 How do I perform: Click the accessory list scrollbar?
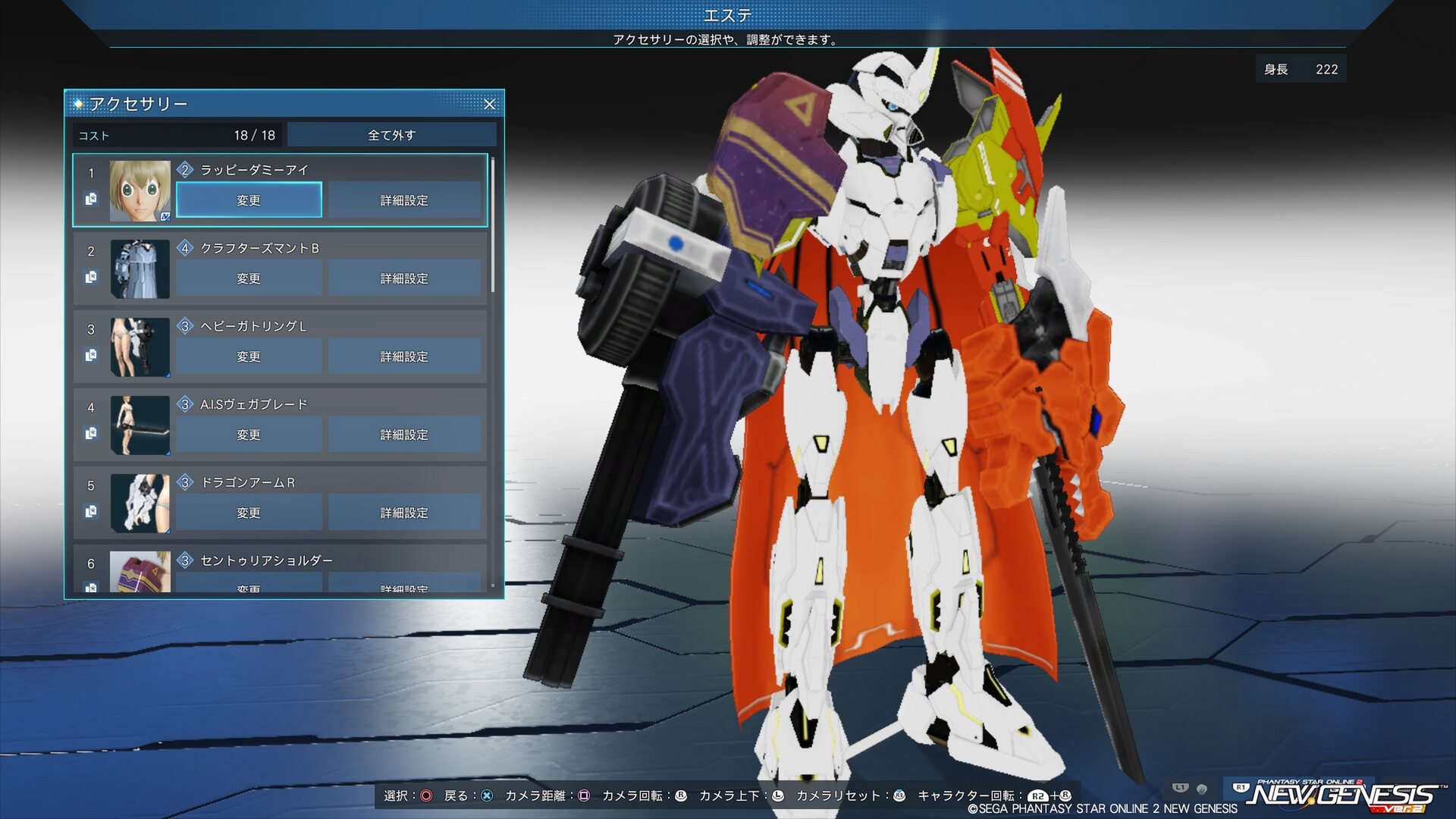click(x=493, y=224)
